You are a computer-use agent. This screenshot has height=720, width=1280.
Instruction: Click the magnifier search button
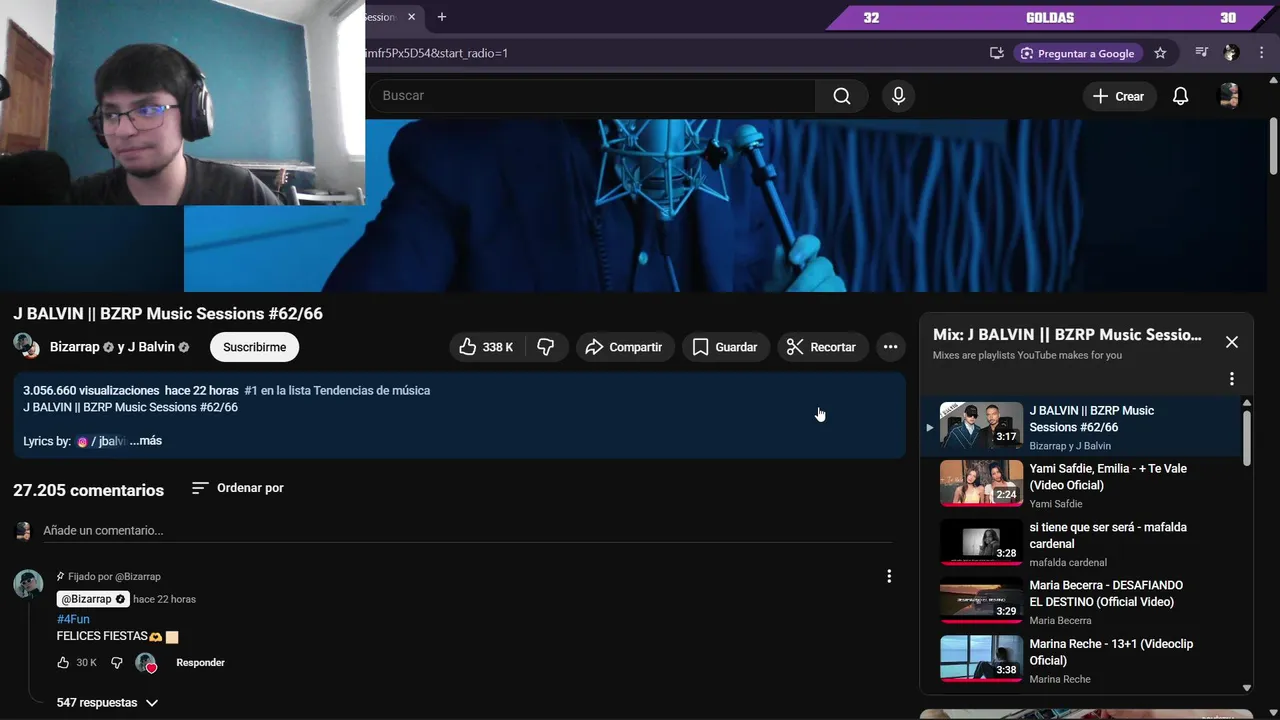(x=842, y=96)
